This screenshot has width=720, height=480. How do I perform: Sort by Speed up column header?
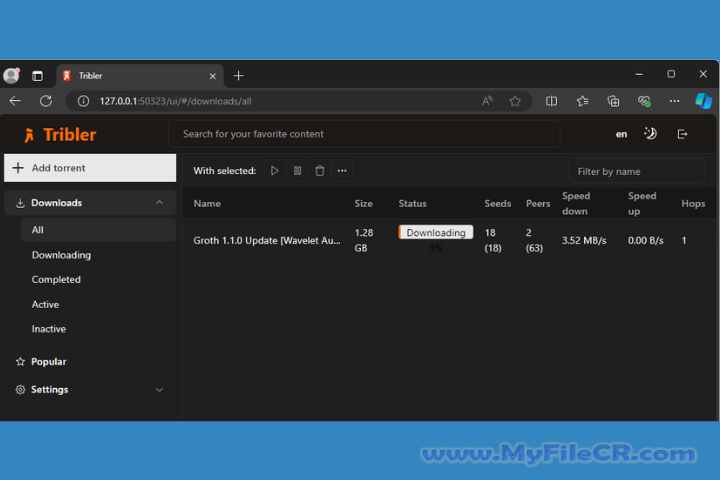tap(642, 203)
